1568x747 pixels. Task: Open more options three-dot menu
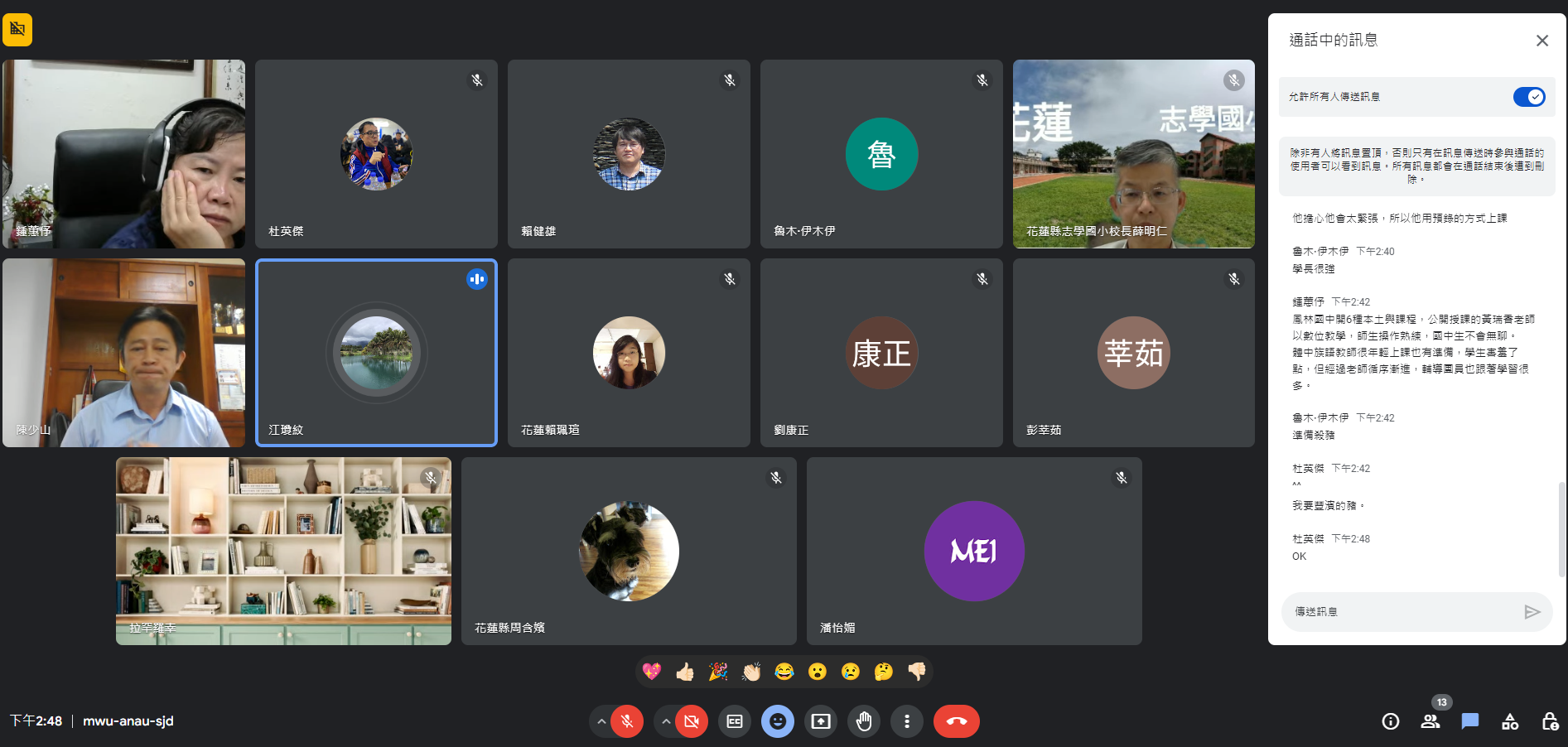[x=907, y=721]
